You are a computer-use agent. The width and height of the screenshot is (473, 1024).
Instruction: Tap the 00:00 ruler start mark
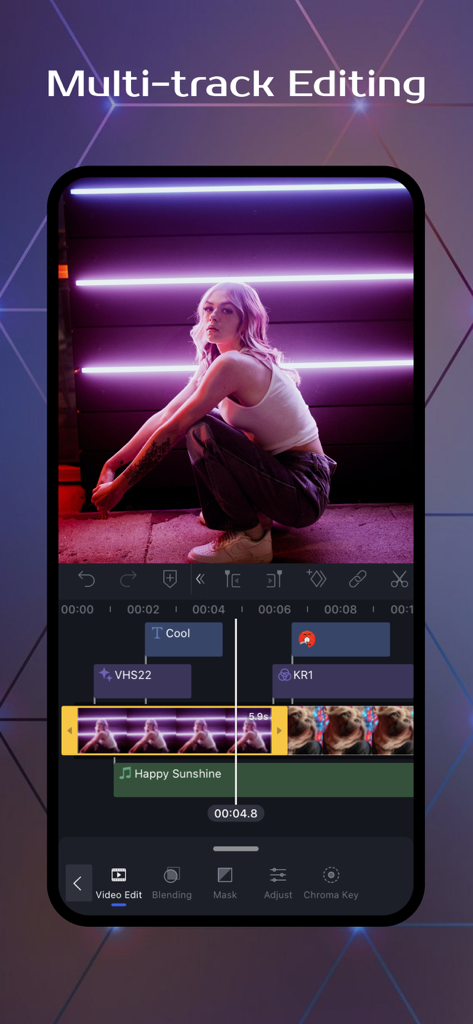77,609
